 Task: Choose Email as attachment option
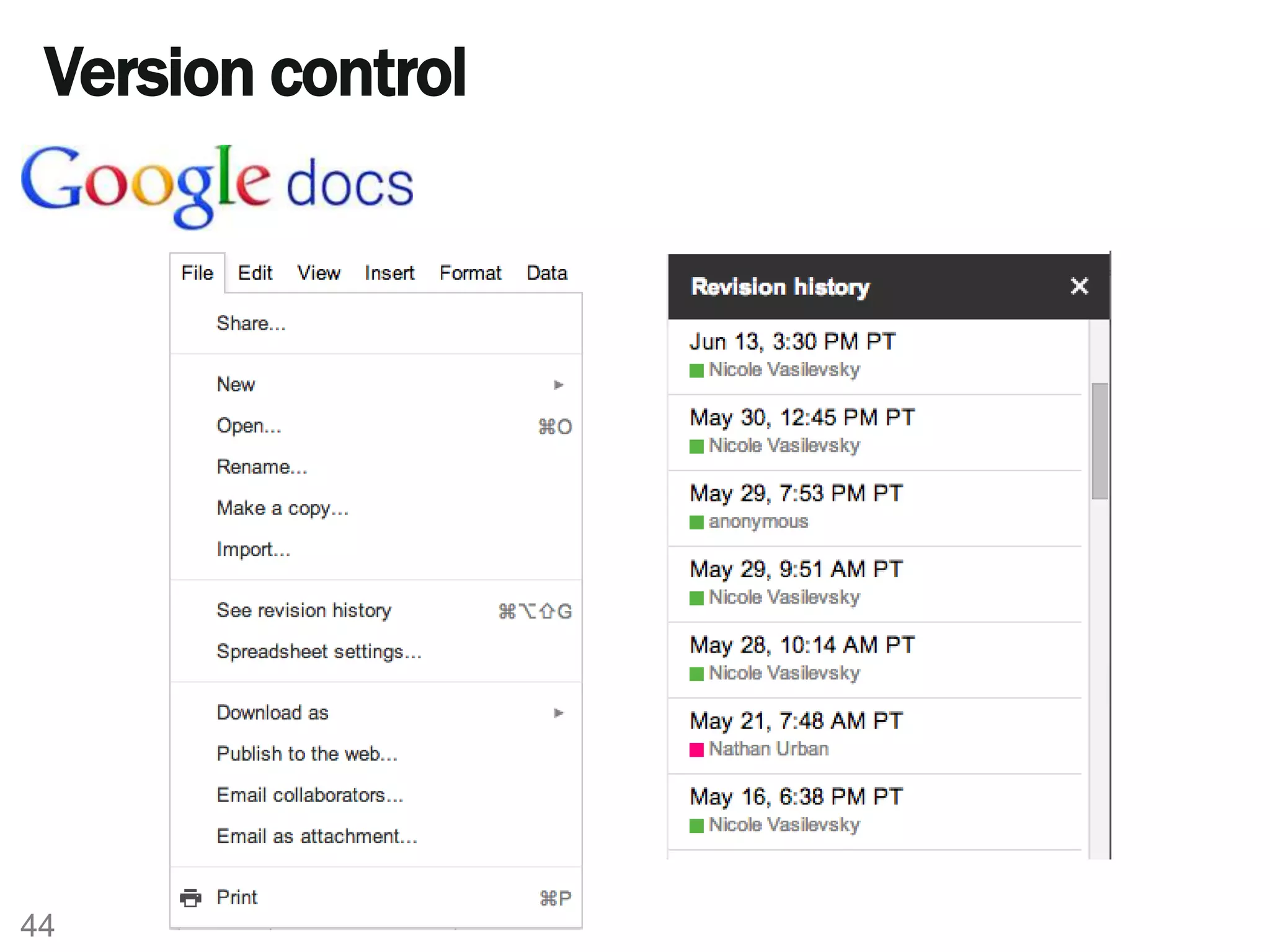(317, 836)
